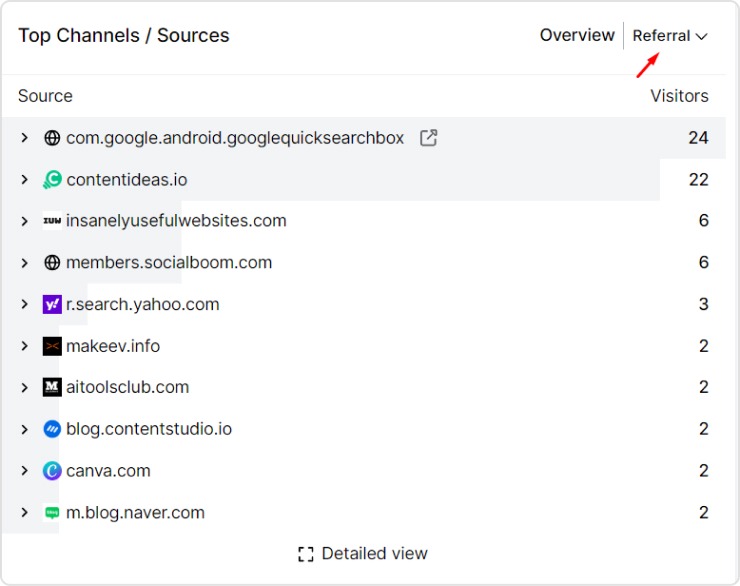Click the contentideas.io green logo icon
This screenshot has height=586, width=740.
tap(52, 180)
